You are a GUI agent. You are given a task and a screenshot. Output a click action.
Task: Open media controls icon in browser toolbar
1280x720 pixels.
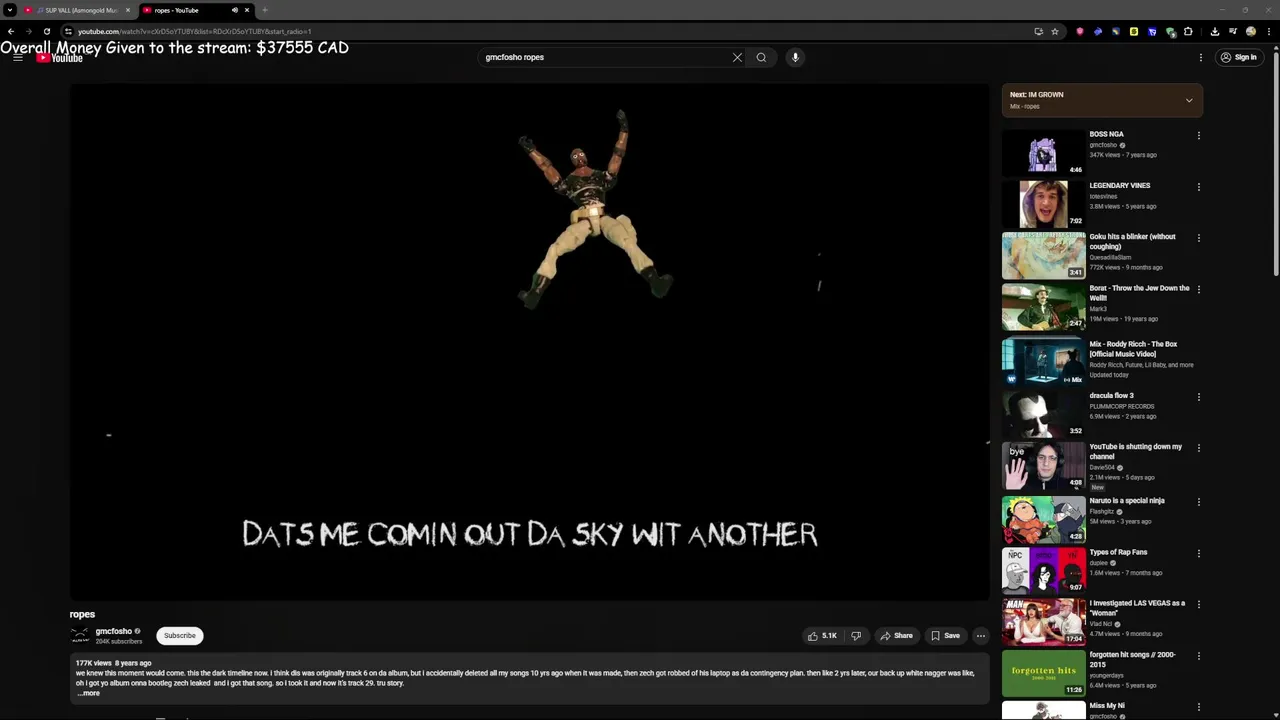pyautogui.click(x=1233, y=31)
